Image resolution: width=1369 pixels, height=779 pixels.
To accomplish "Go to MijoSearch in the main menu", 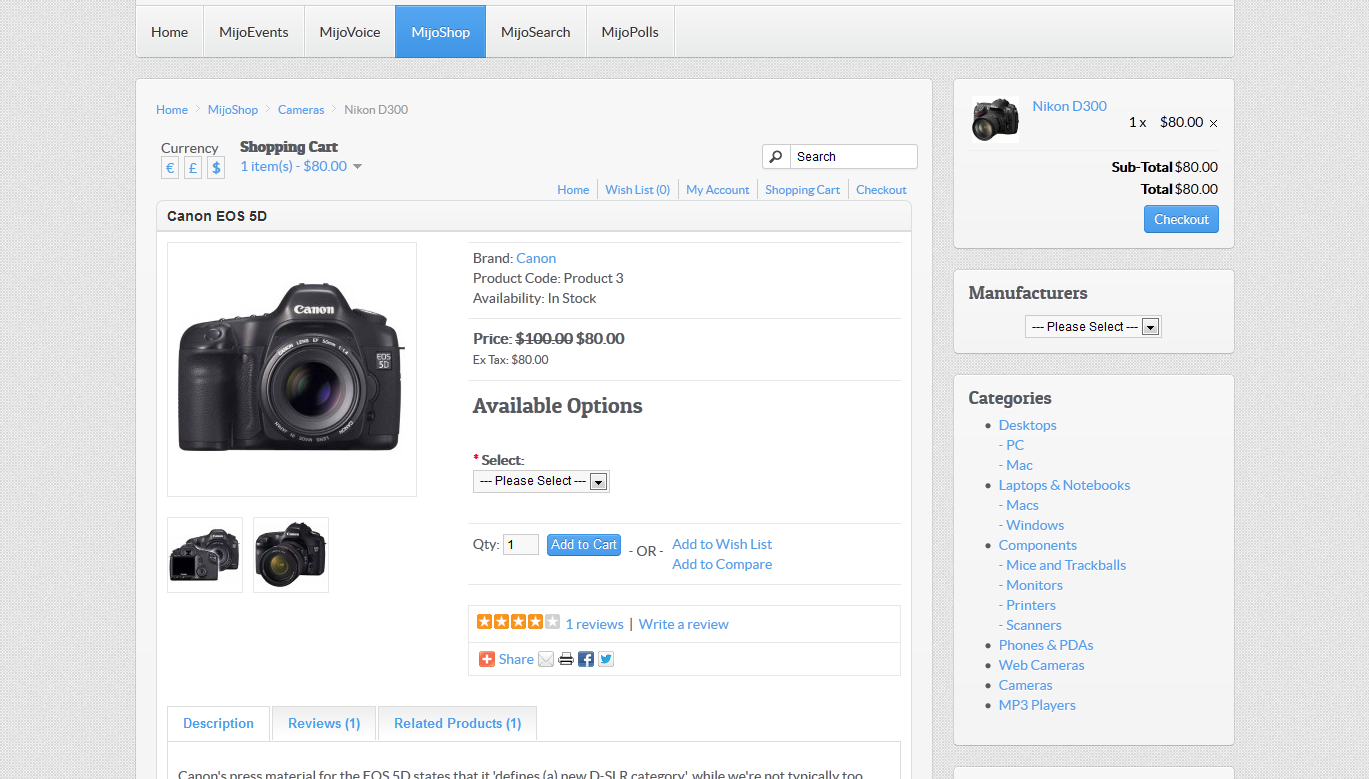I will (x=535, y=32).
